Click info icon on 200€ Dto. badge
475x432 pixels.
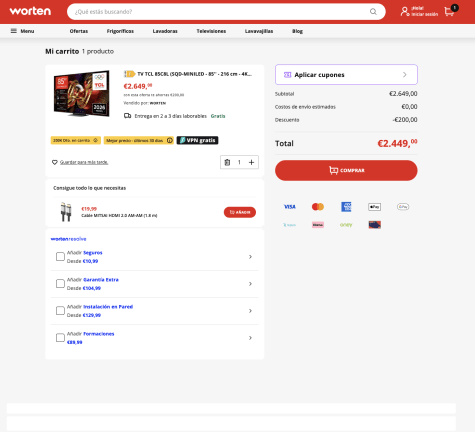(95, 140)
